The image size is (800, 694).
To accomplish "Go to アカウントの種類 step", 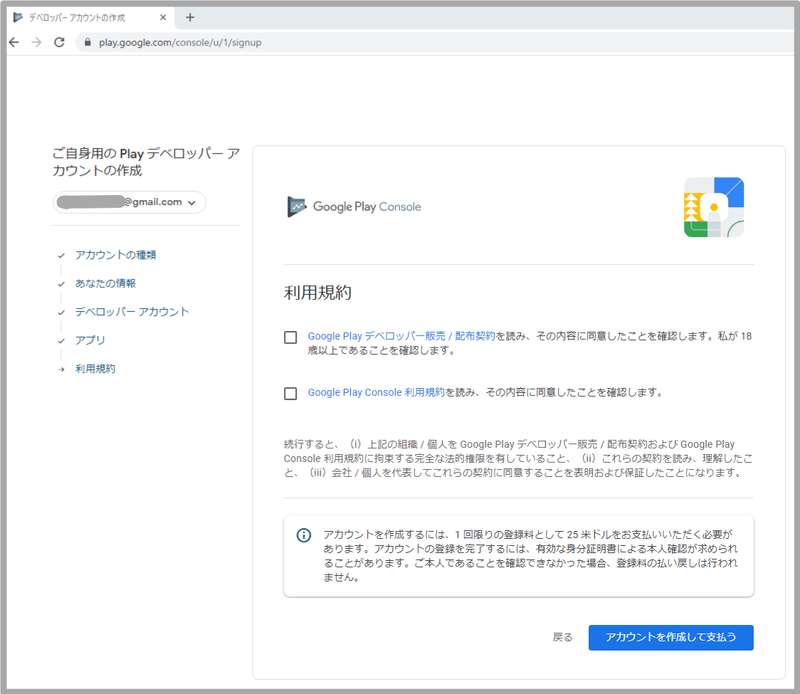I will (x=115, y=255).
